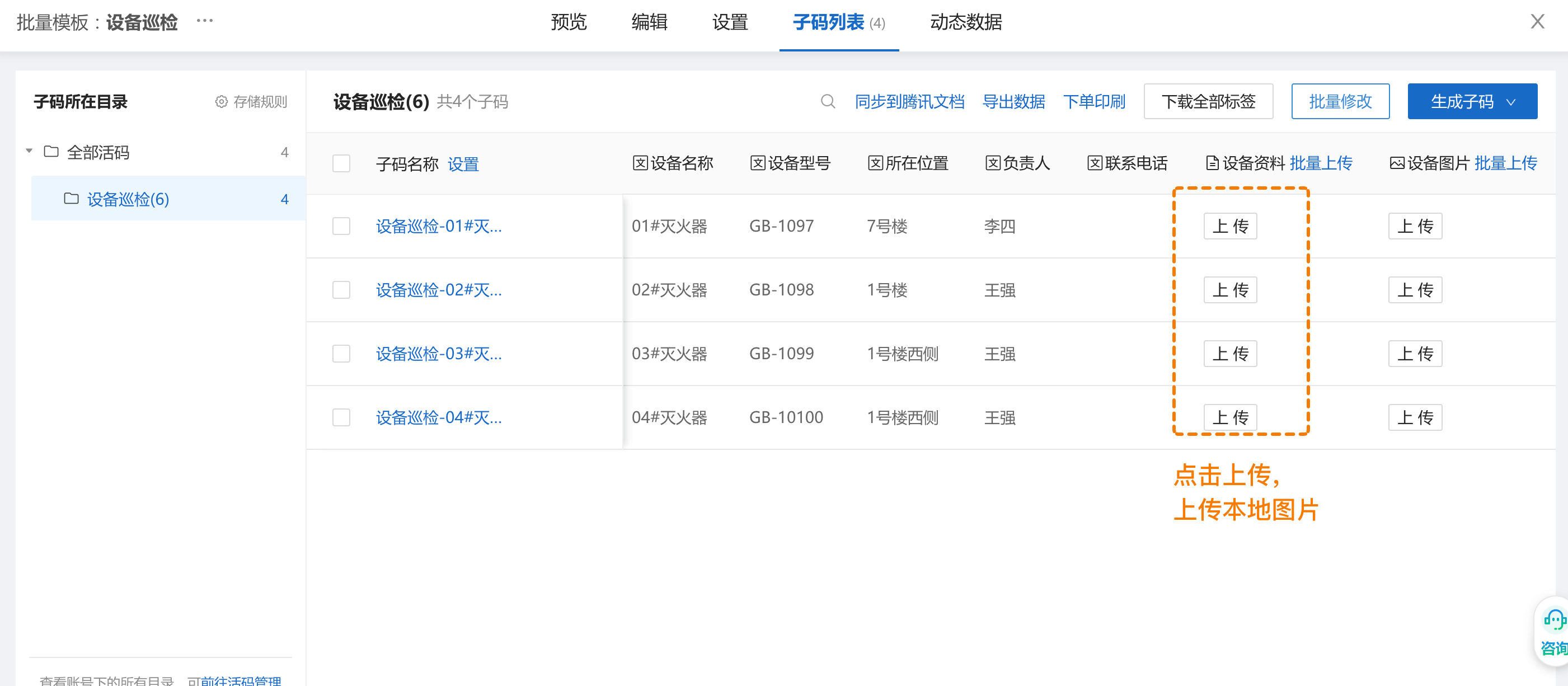Viewport: 1568px width, 686px height.
Task: Click the 导出数据 link
Action: [x=1013, y=102]
